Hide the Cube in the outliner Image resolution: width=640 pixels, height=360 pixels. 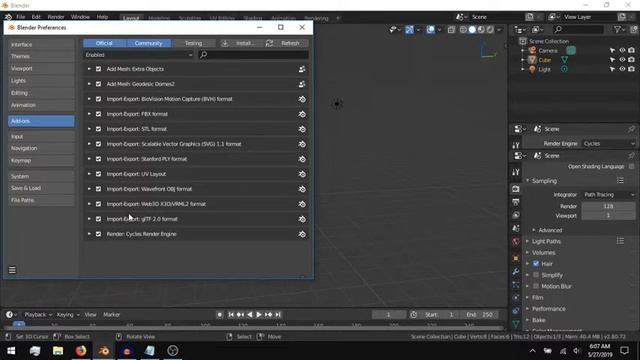pyautogui.click(x=622, y=60)
